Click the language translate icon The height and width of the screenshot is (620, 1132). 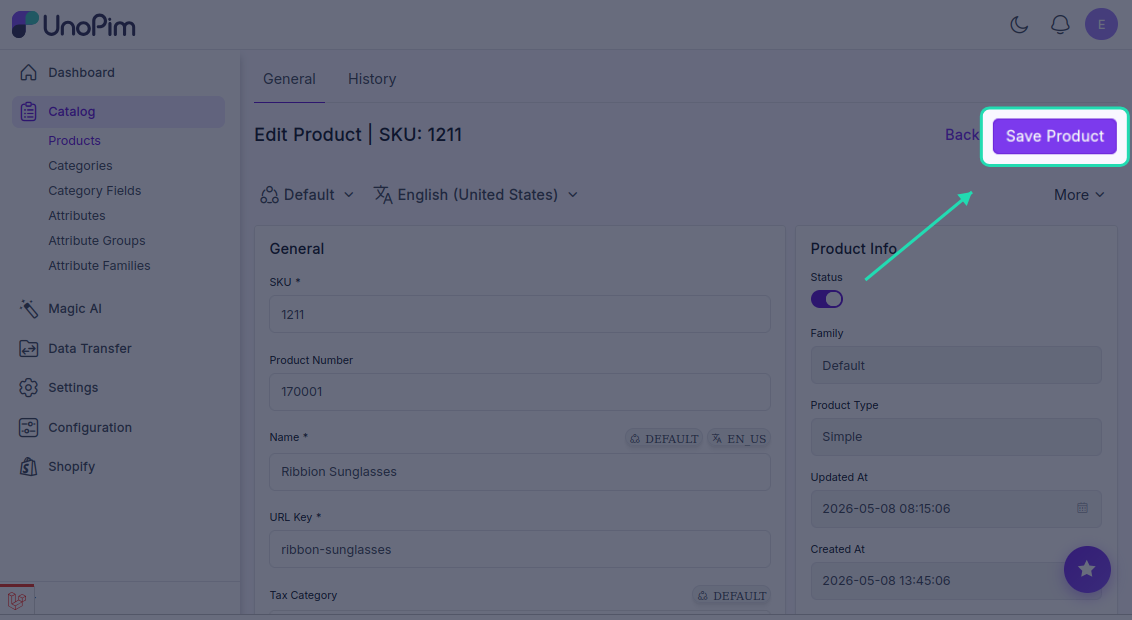(383, 195)
